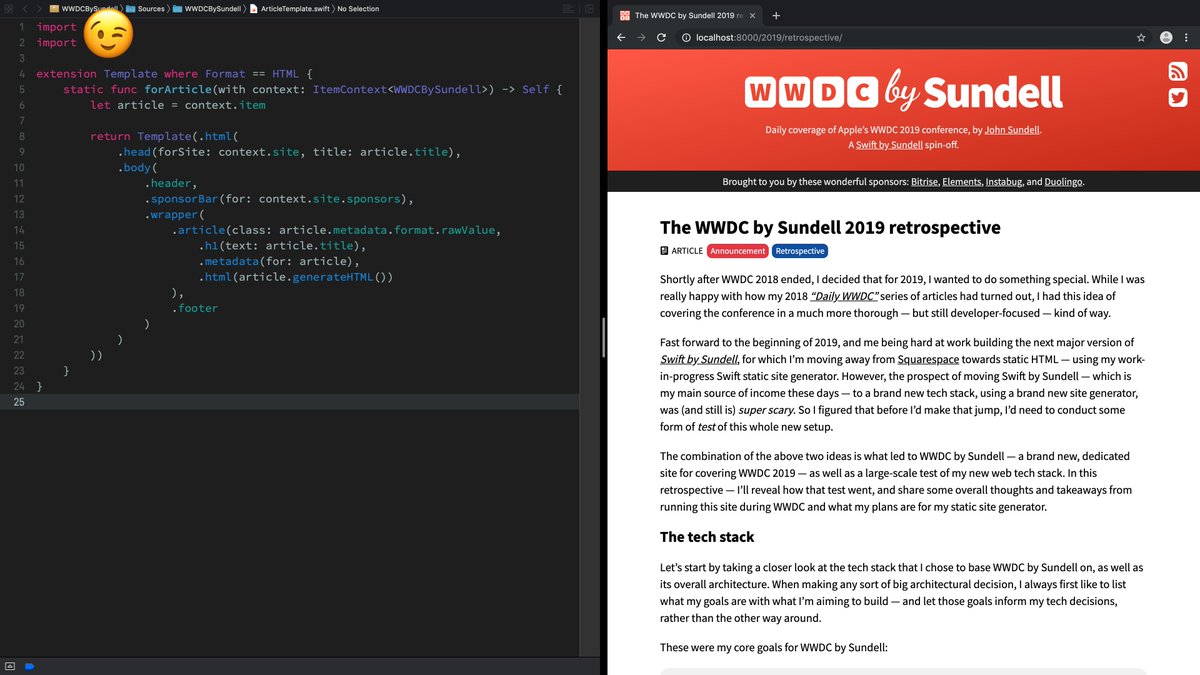Toggle the blue breakpoint indicator in Xcode
This screenshot has height=675, width=1200.
[x=30, y=665]
